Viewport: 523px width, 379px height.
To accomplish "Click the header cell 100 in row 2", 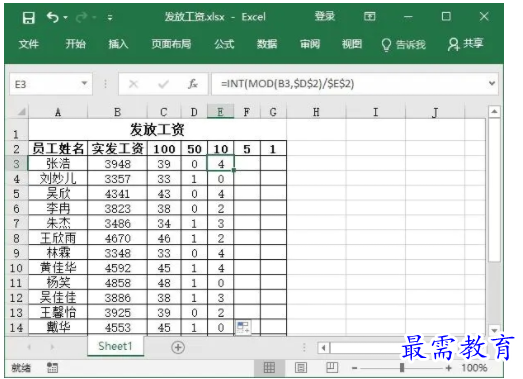I will tap(164, 149).
